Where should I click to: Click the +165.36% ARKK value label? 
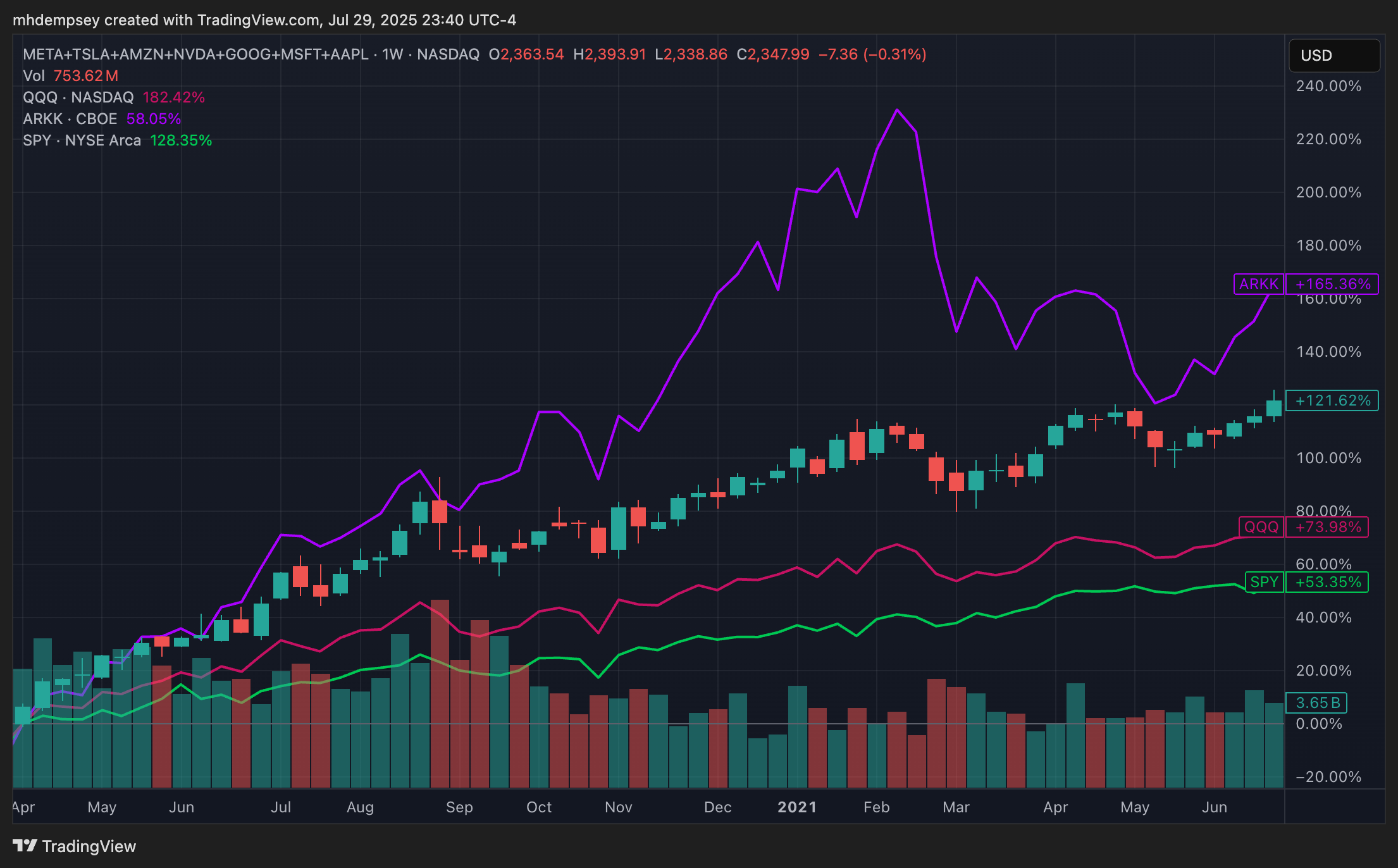(1332, 284)
